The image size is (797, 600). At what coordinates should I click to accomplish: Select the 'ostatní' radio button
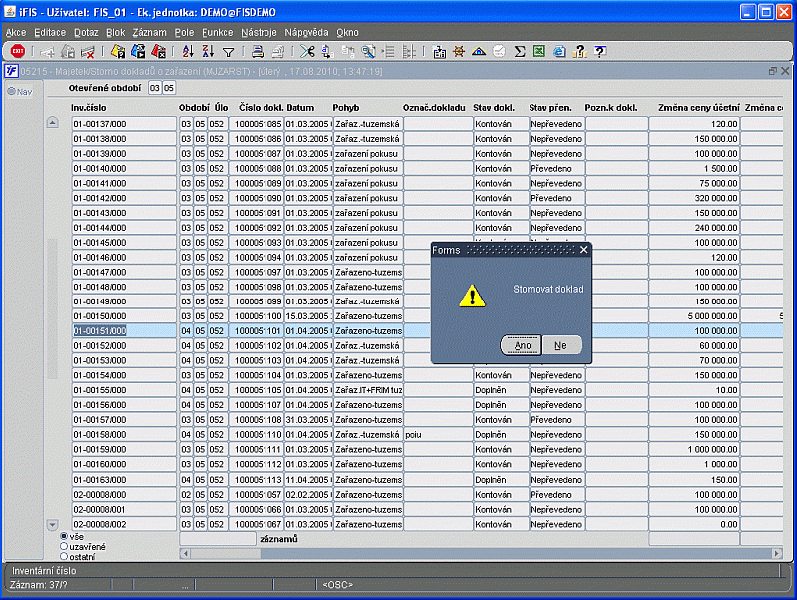coord(64,556)
